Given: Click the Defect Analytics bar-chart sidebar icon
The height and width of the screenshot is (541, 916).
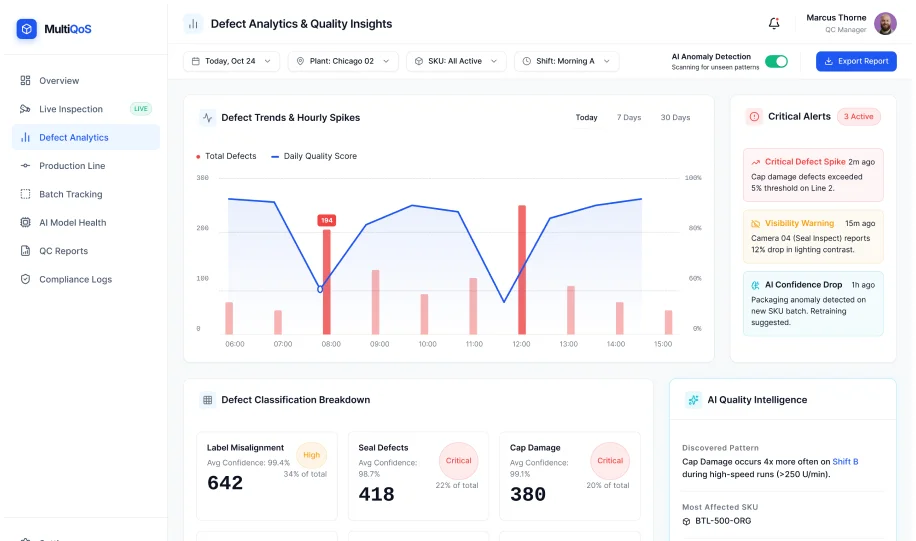Looking at the screenshot, I should (x=25, y=137).
